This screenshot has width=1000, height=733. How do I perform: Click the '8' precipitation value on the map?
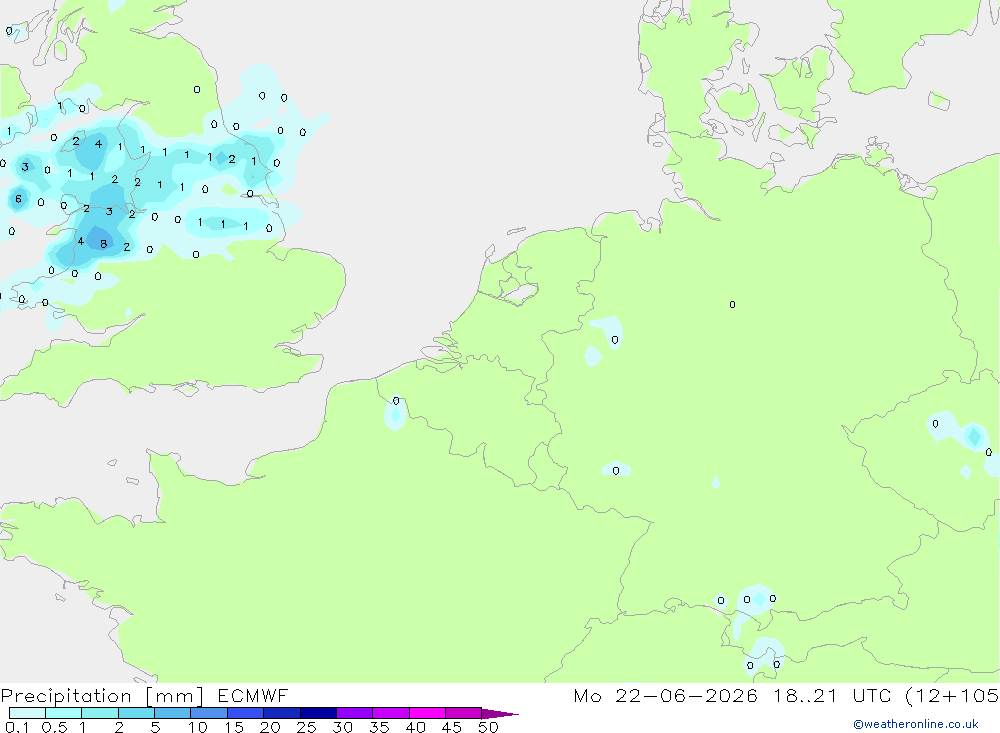click(x=103, y=244)
